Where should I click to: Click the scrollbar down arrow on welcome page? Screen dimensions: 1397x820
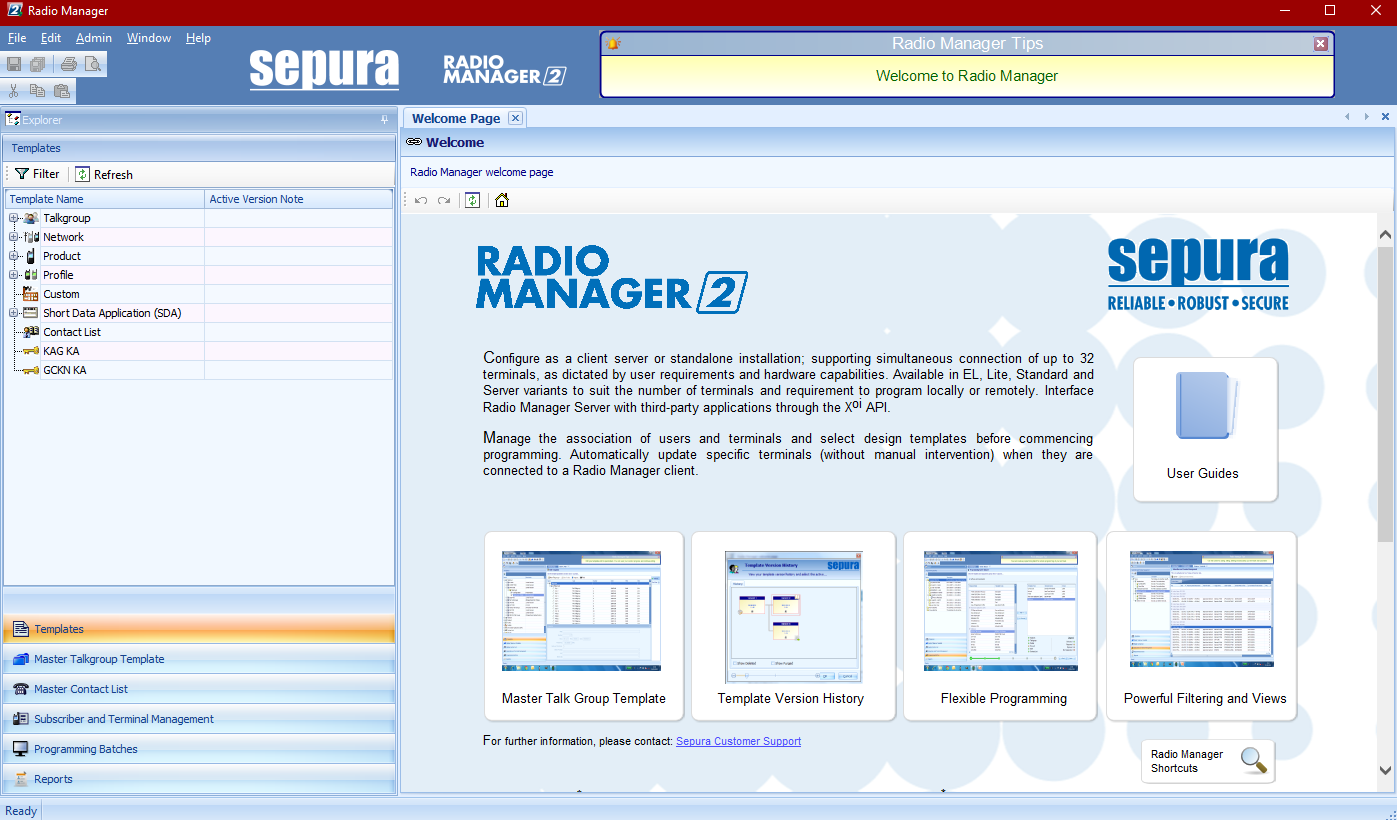click(x=1385, y=770)
